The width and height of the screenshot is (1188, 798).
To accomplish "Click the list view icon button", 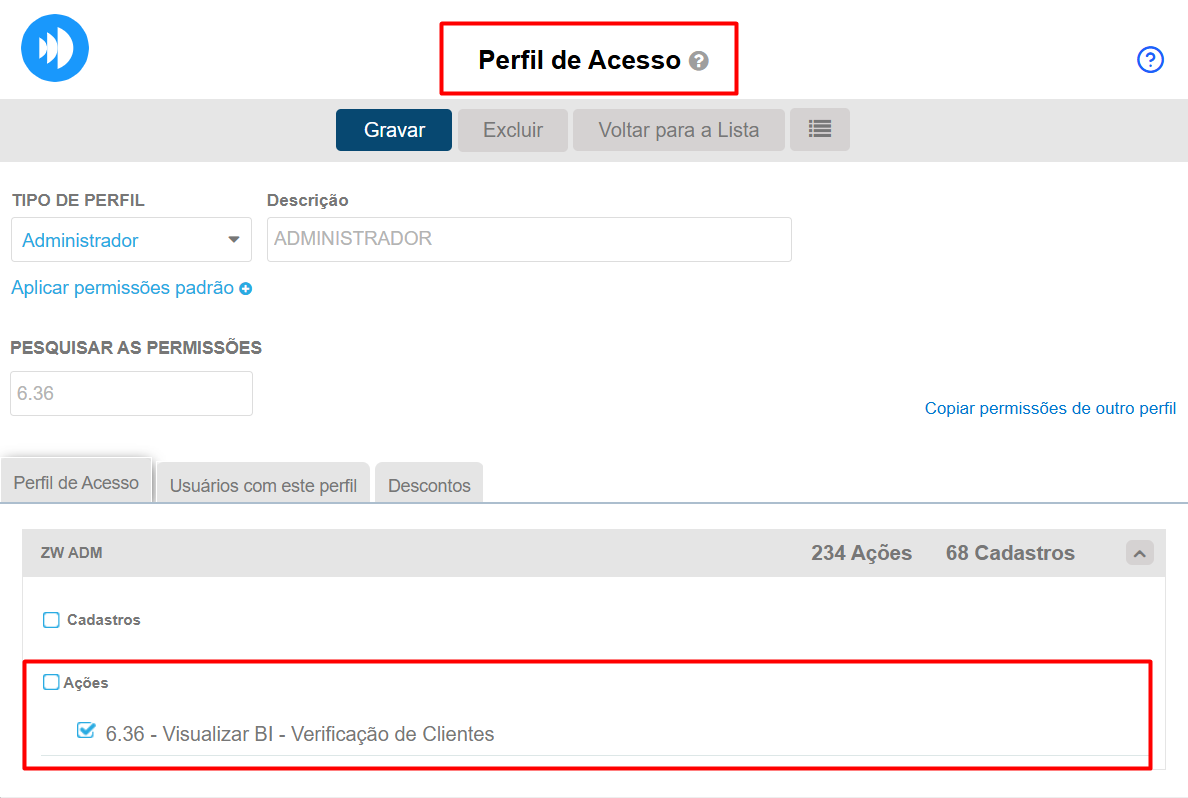I will point(820,130).
